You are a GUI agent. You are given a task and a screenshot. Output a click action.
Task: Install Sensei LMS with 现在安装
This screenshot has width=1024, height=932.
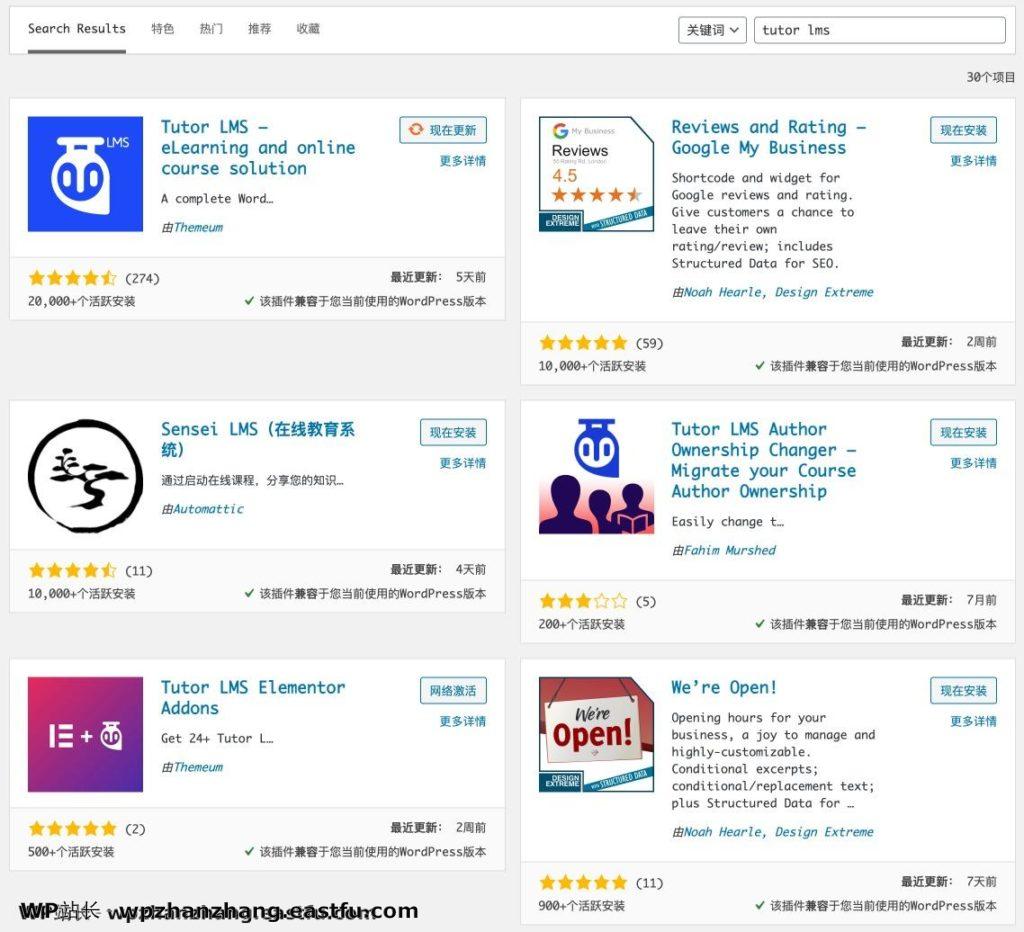tap(453, 432)
